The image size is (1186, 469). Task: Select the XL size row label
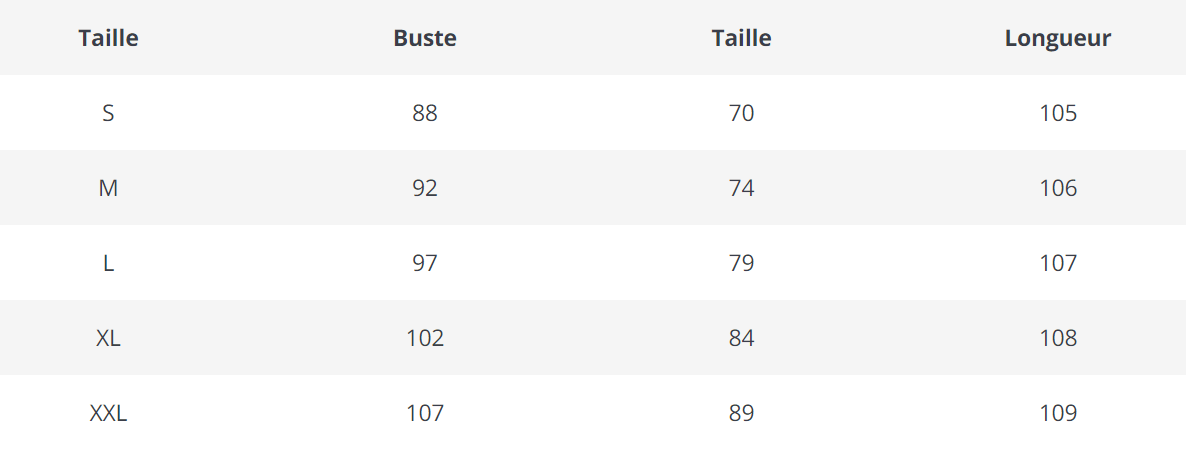point(108,338)
